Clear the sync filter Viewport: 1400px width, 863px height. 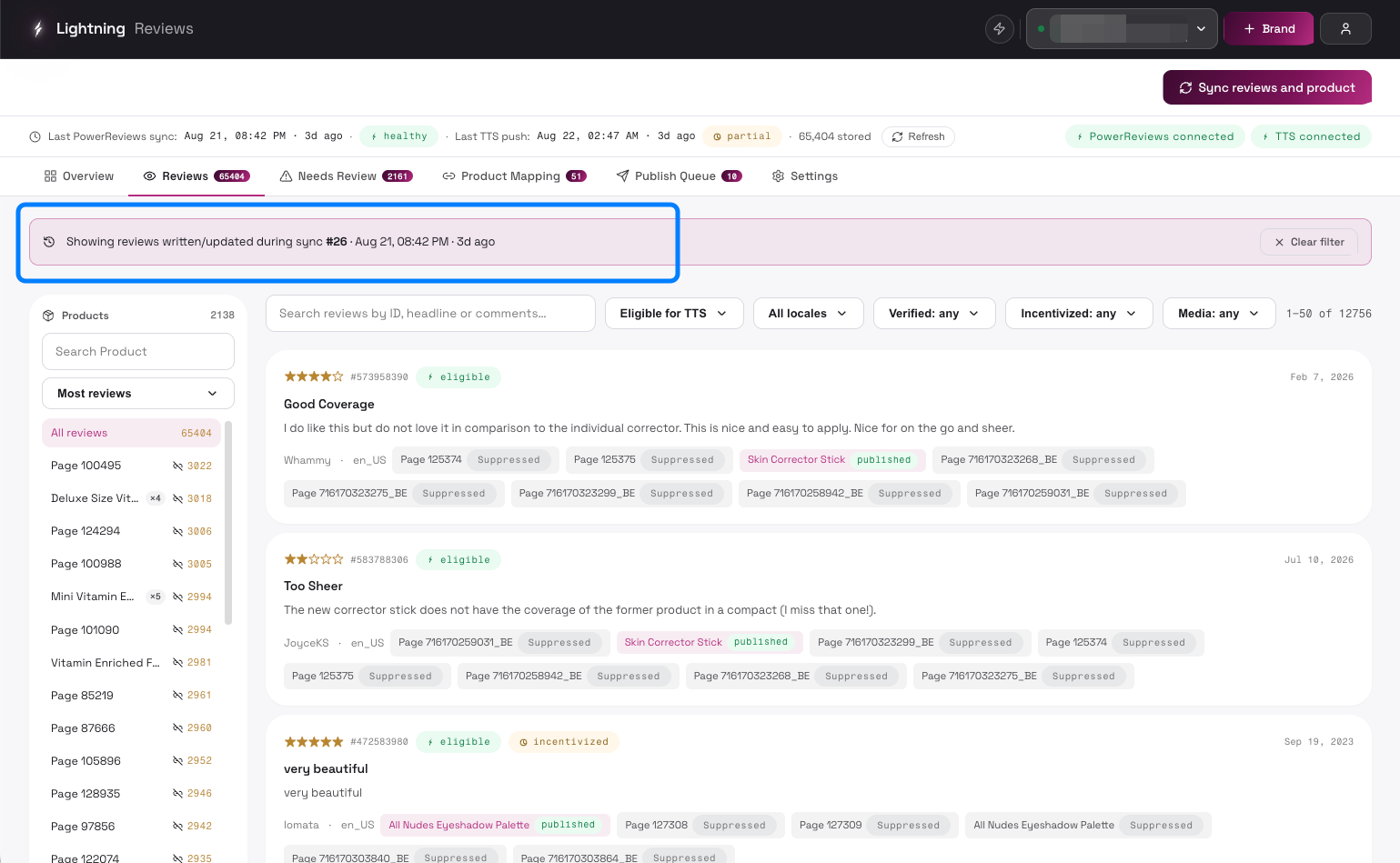click(x=1309, y=242)
